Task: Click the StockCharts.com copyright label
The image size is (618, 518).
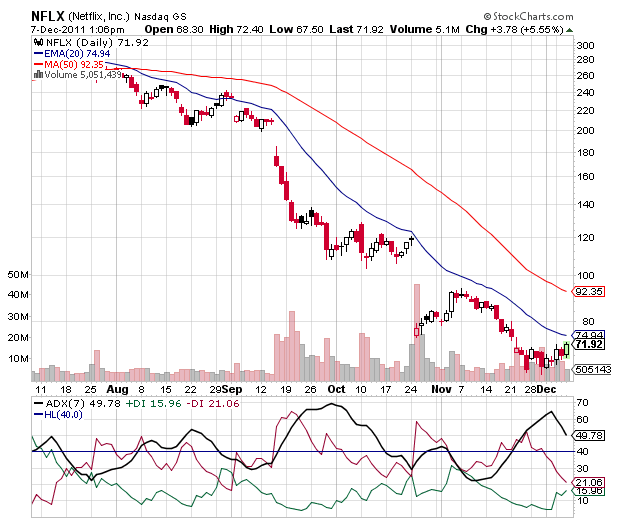Action: (x=529, y=17)
